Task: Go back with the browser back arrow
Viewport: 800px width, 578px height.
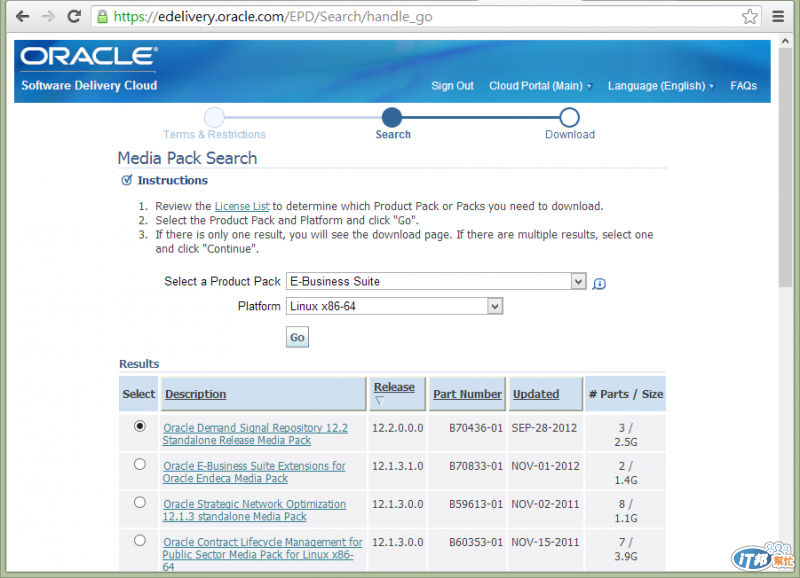Action: pyautogui.click(x=22, y=17)
